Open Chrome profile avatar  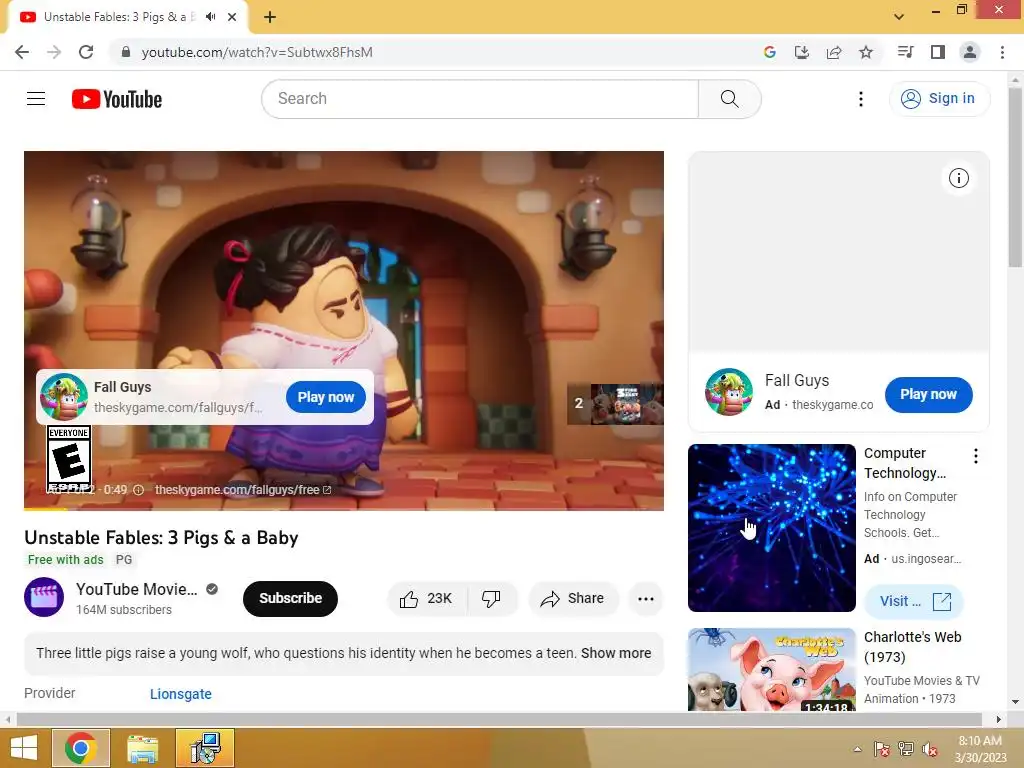pos(970,52)
